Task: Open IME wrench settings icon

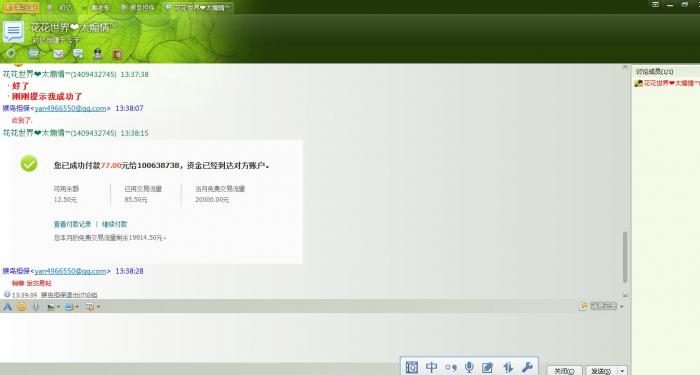Action: tap(527, 367)
